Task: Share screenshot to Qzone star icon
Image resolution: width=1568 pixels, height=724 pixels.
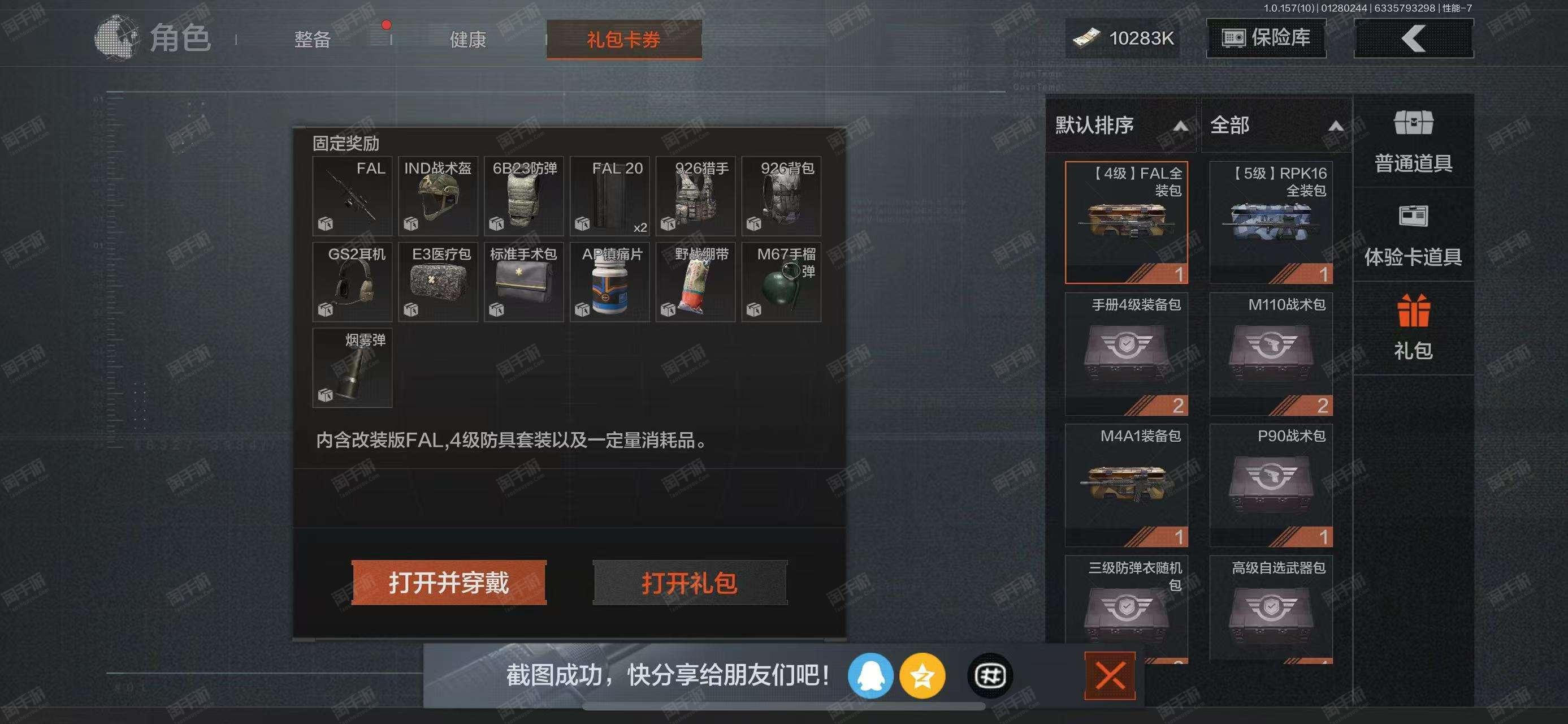Action: point(922,675)
